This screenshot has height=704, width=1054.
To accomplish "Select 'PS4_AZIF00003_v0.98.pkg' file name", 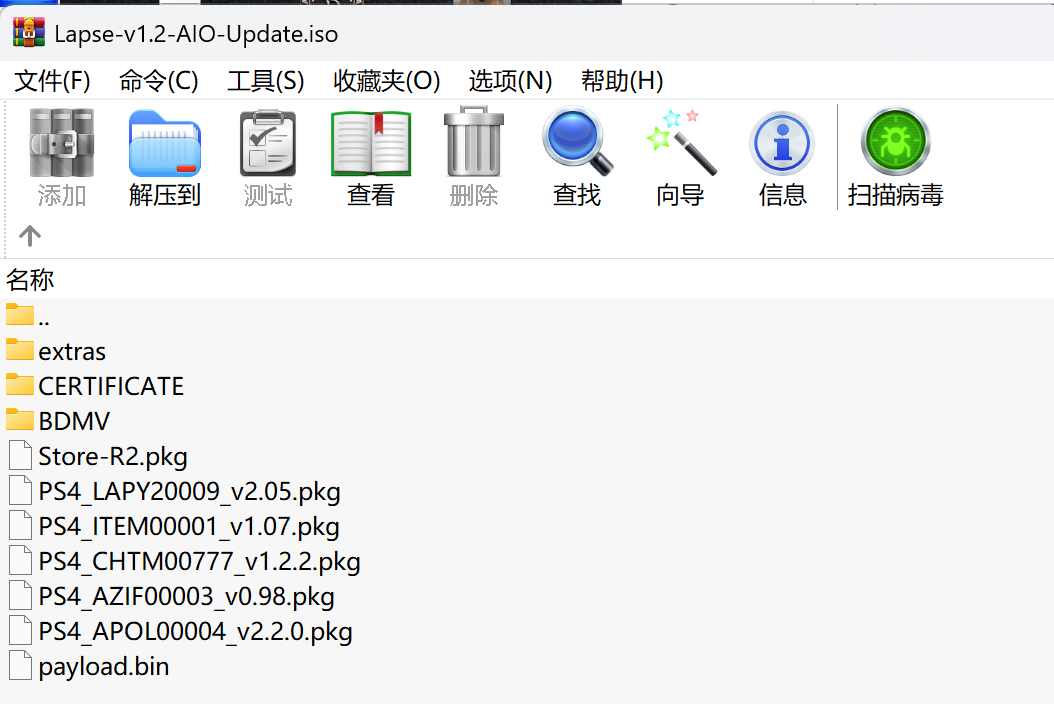I will tap(186, 596).
